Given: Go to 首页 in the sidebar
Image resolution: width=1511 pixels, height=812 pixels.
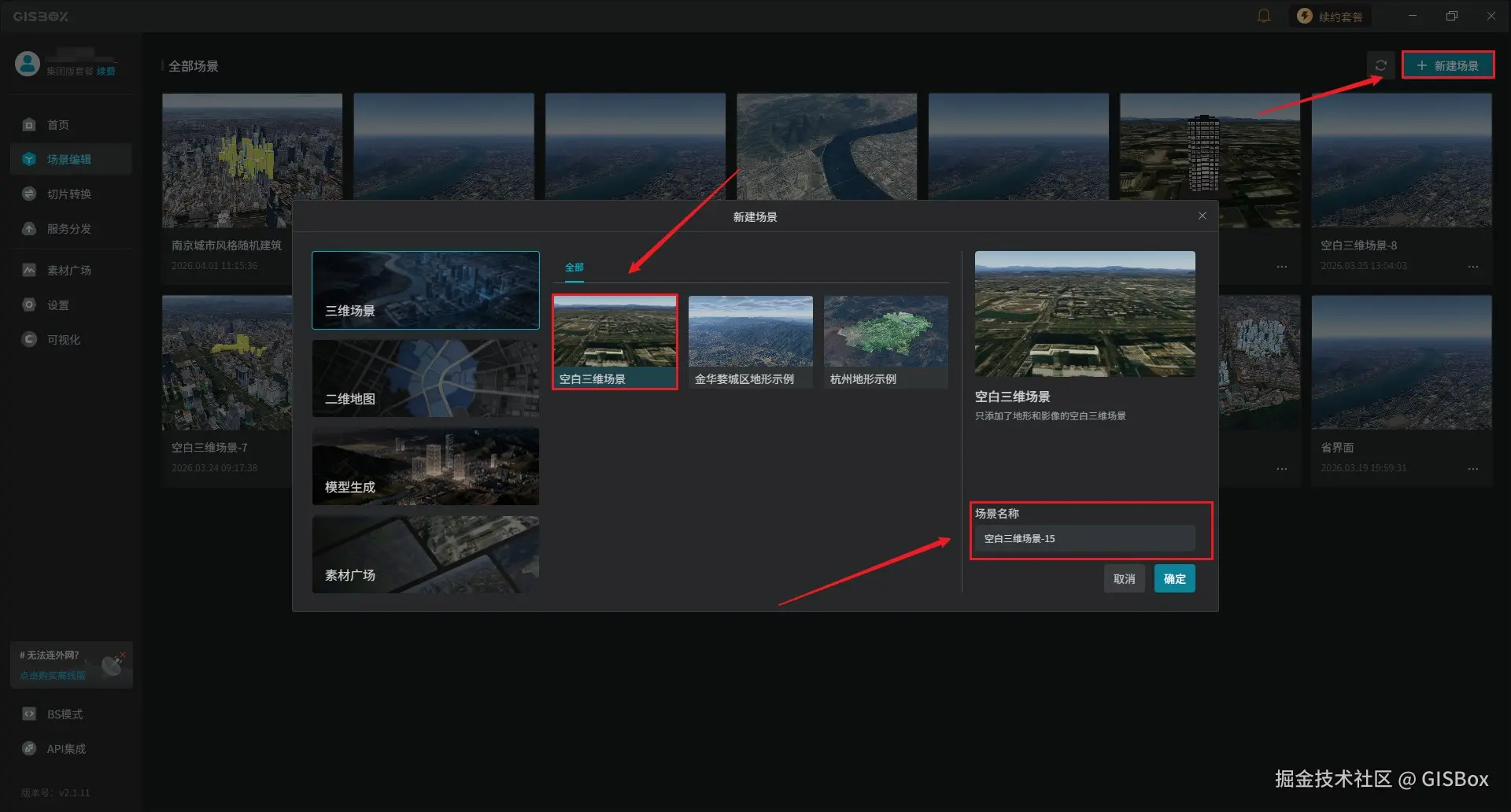Looking at the screenshot, I should [x=71, y=124].
